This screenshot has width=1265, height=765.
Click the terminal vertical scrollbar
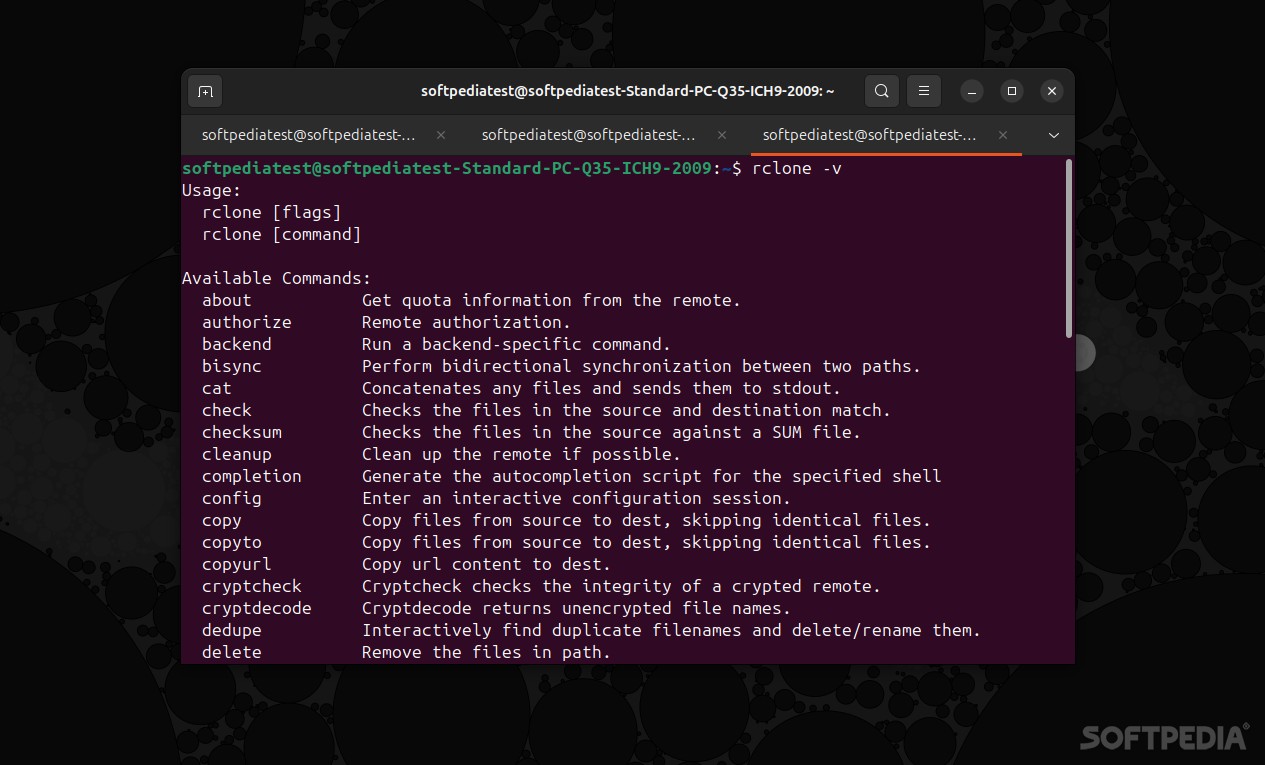click(x=1068, y=248)
